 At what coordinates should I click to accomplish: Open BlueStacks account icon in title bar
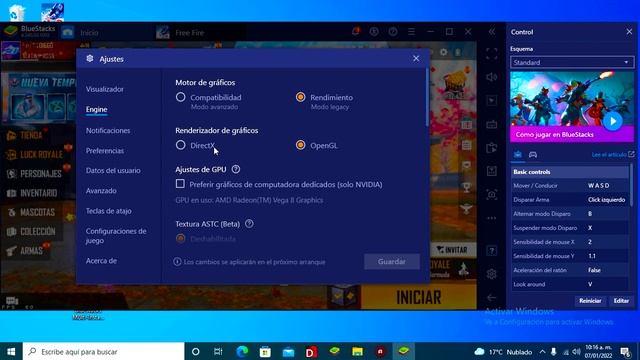click(x=374, y=31)
